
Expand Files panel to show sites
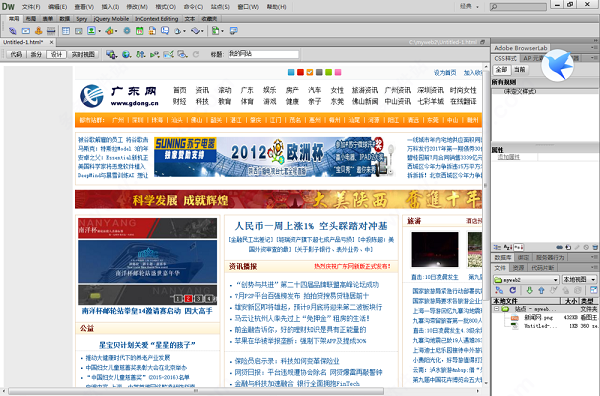(x=593, y=290)
